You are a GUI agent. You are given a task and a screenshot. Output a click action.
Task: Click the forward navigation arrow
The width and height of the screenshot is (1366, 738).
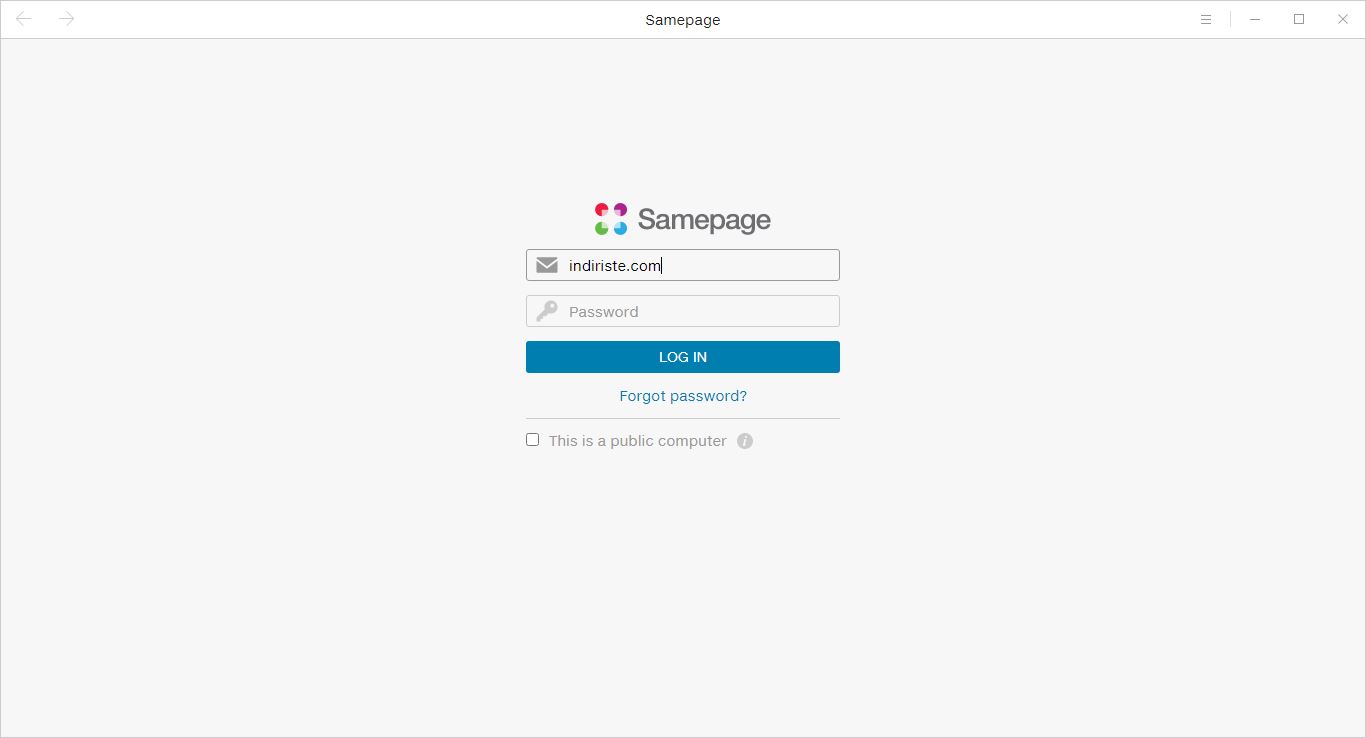(67, 19)
